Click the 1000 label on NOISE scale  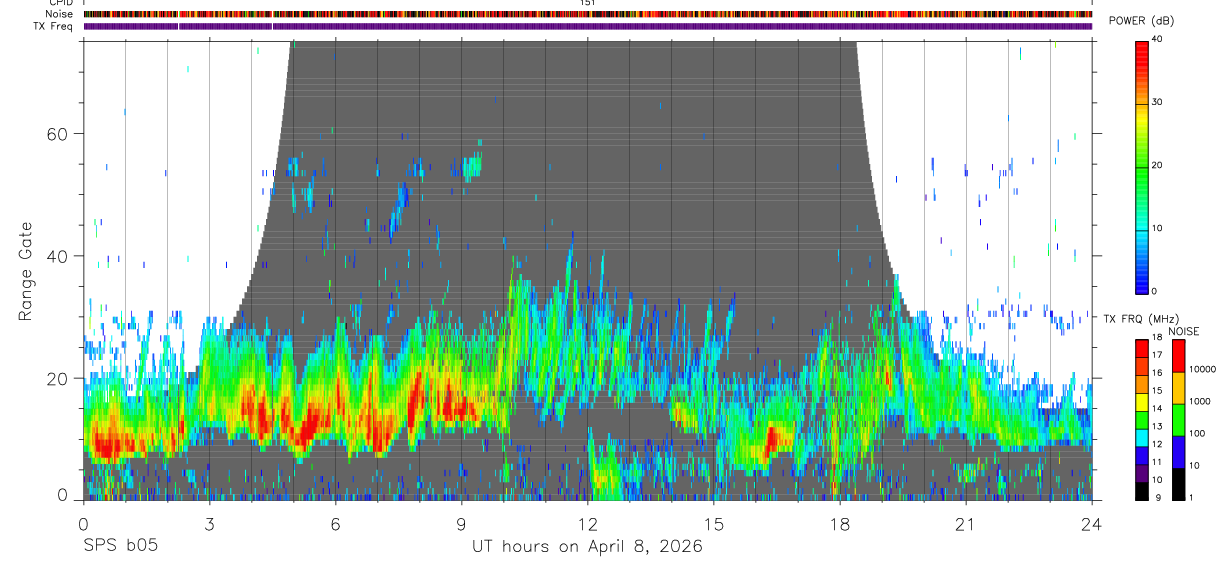(x=1200, y=401)
